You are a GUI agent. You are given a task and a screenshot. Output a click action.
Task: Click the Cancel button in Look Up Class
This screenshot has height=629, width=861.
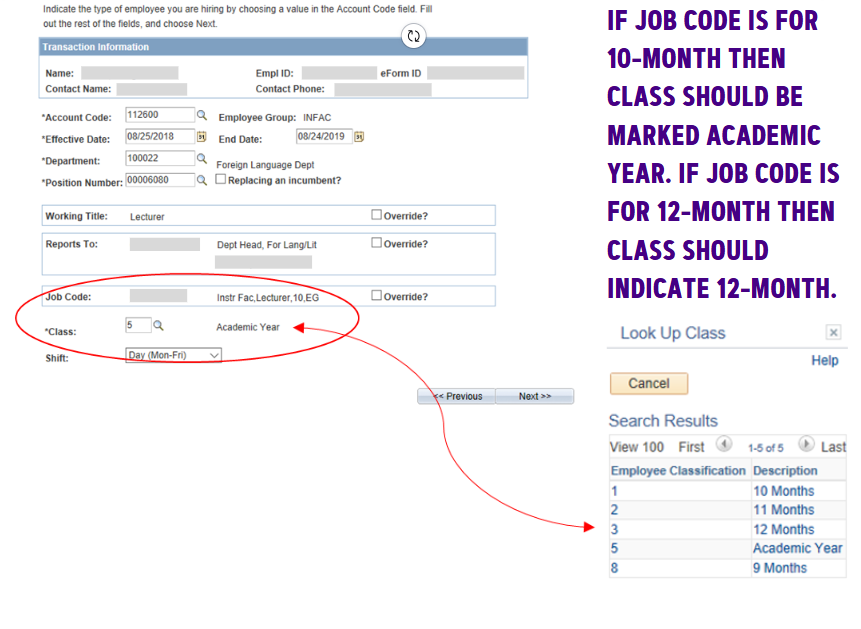(x=648, y=383)
